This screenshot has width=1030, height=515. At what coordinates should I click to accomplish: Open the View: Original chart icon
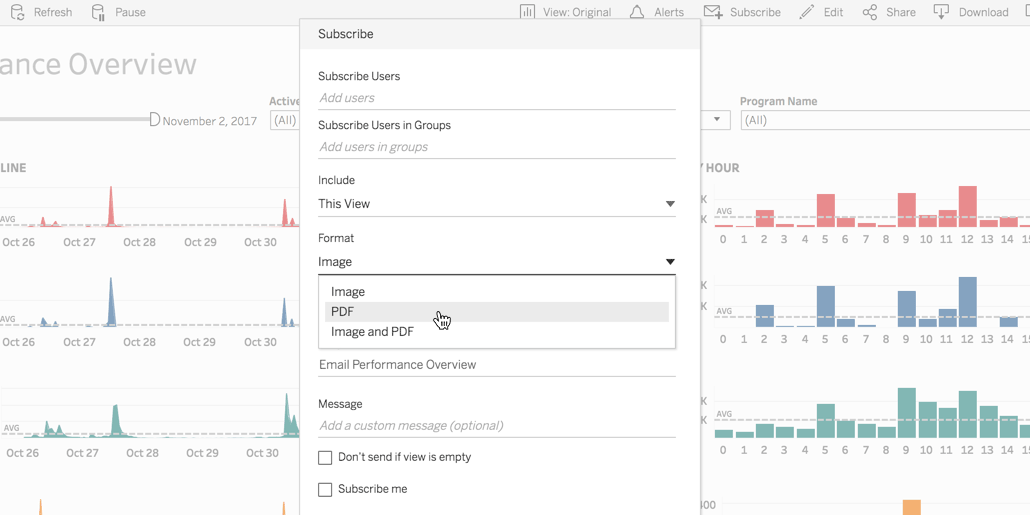[x=527, y=12]
